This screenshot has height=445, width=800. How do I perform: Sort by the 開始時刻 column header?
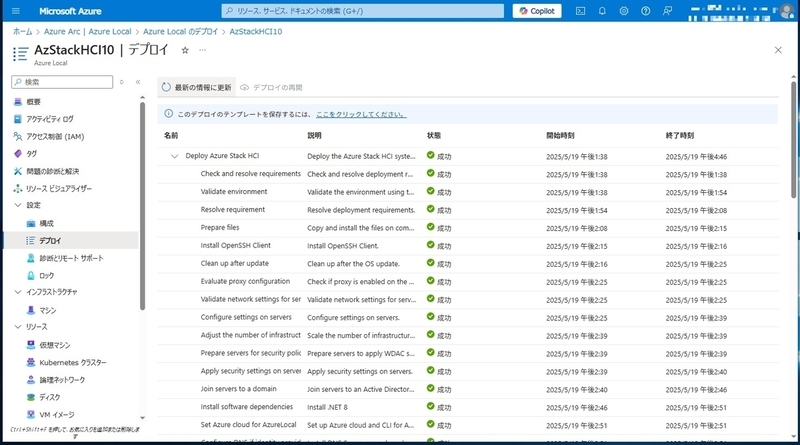pyautogui.click(x=560, y=135)
